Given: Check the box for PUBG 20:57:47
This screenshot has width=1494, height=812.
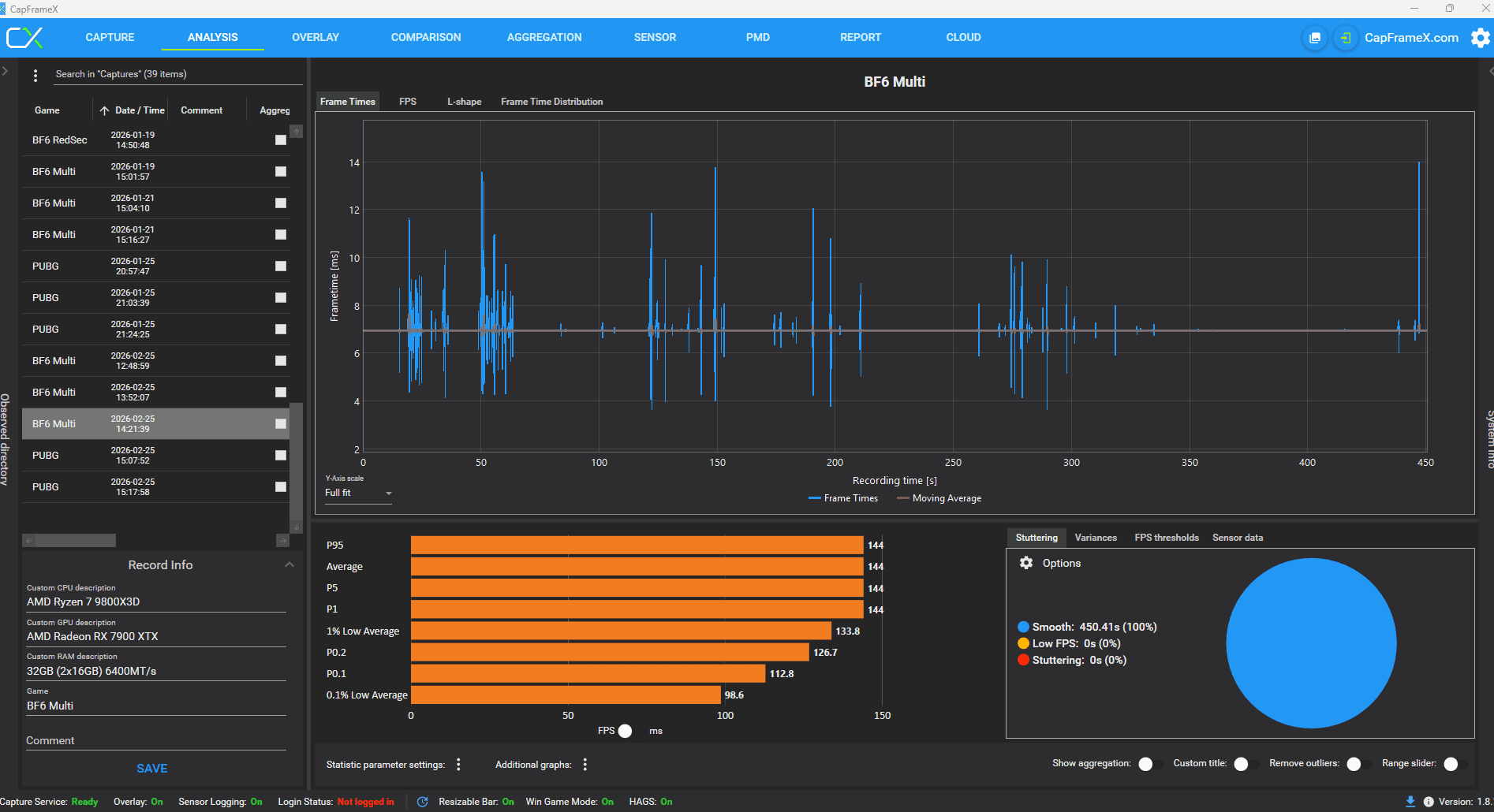Looking at the screenshot, I should [281, 266].
